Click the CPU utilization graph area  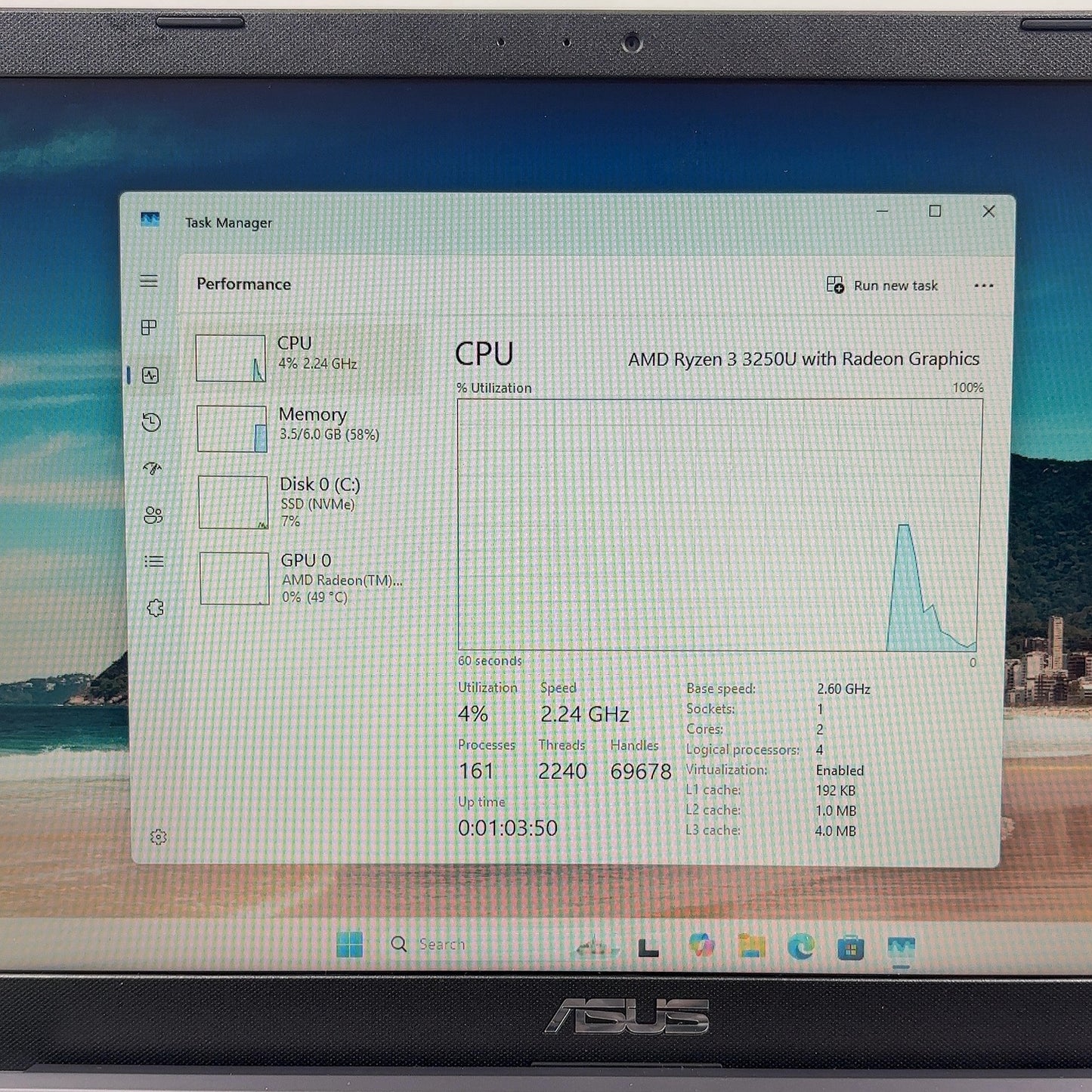tap(719, 524)
